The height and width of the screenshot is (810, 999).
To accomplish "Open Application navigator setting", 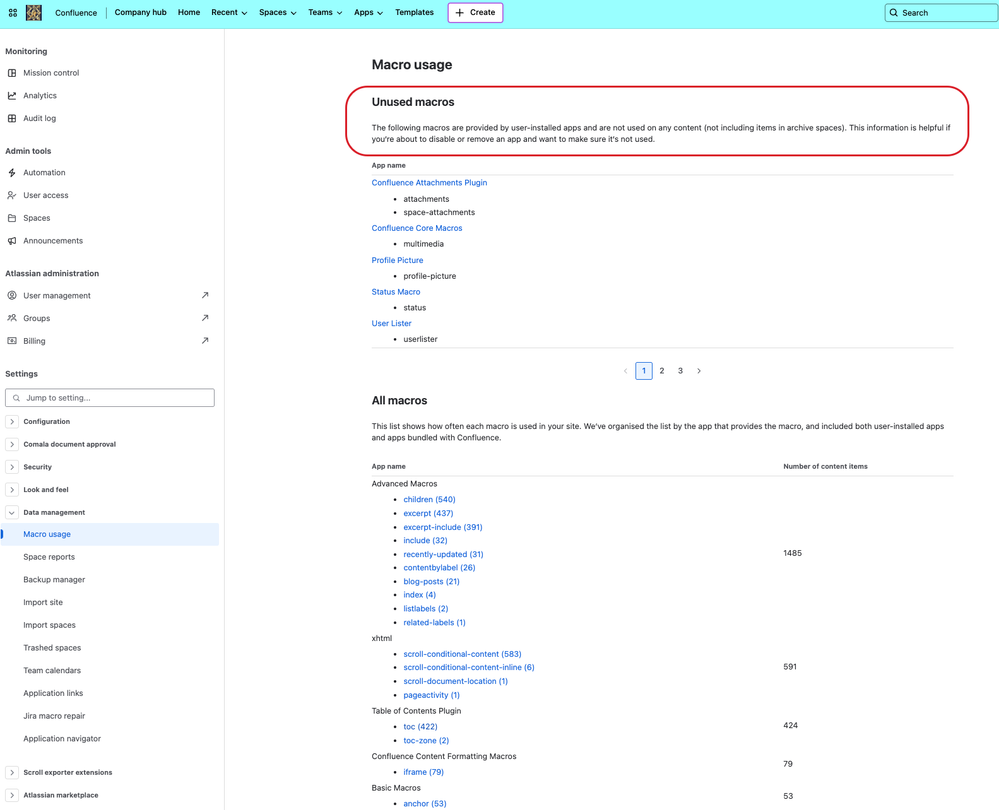I will point(62,739).
